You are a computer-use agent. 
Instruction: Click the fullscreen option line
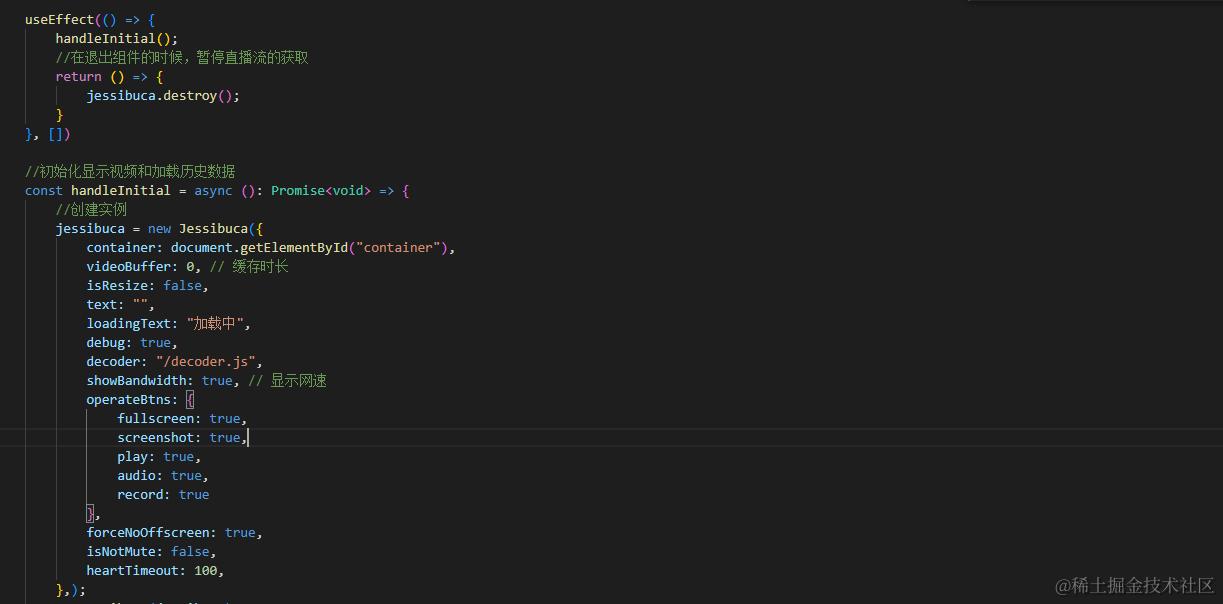pyautogui.click(x=182, y=418)
